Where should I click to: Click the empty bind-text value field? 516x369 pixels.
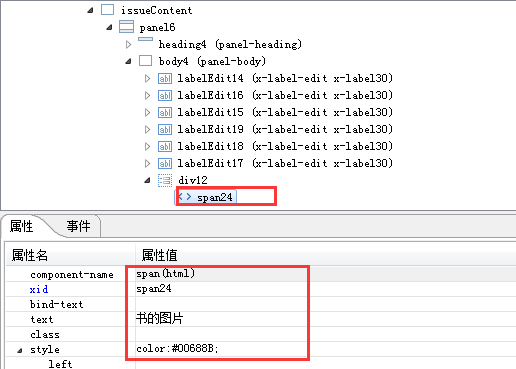(x=326, y=304)
